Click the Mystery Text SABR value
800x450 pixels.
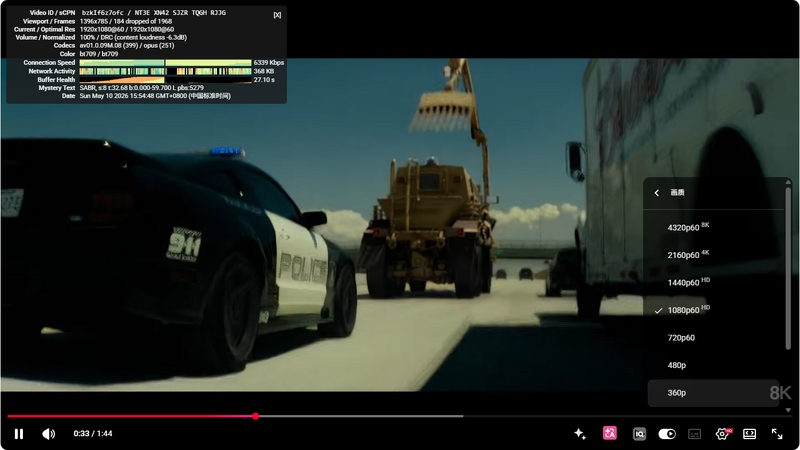coord(141,88)
